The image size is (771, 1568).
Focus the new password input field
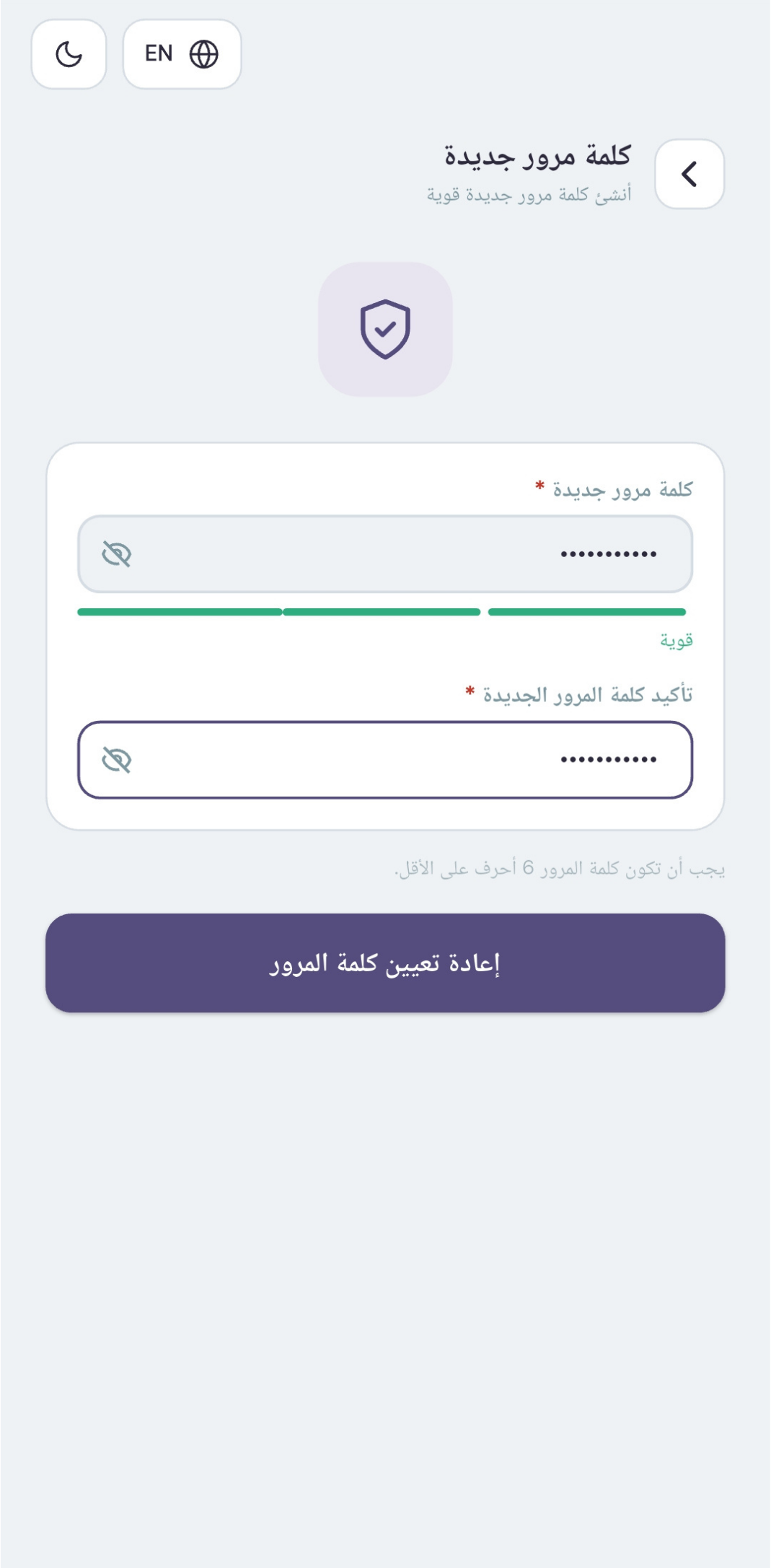point(385,554)
